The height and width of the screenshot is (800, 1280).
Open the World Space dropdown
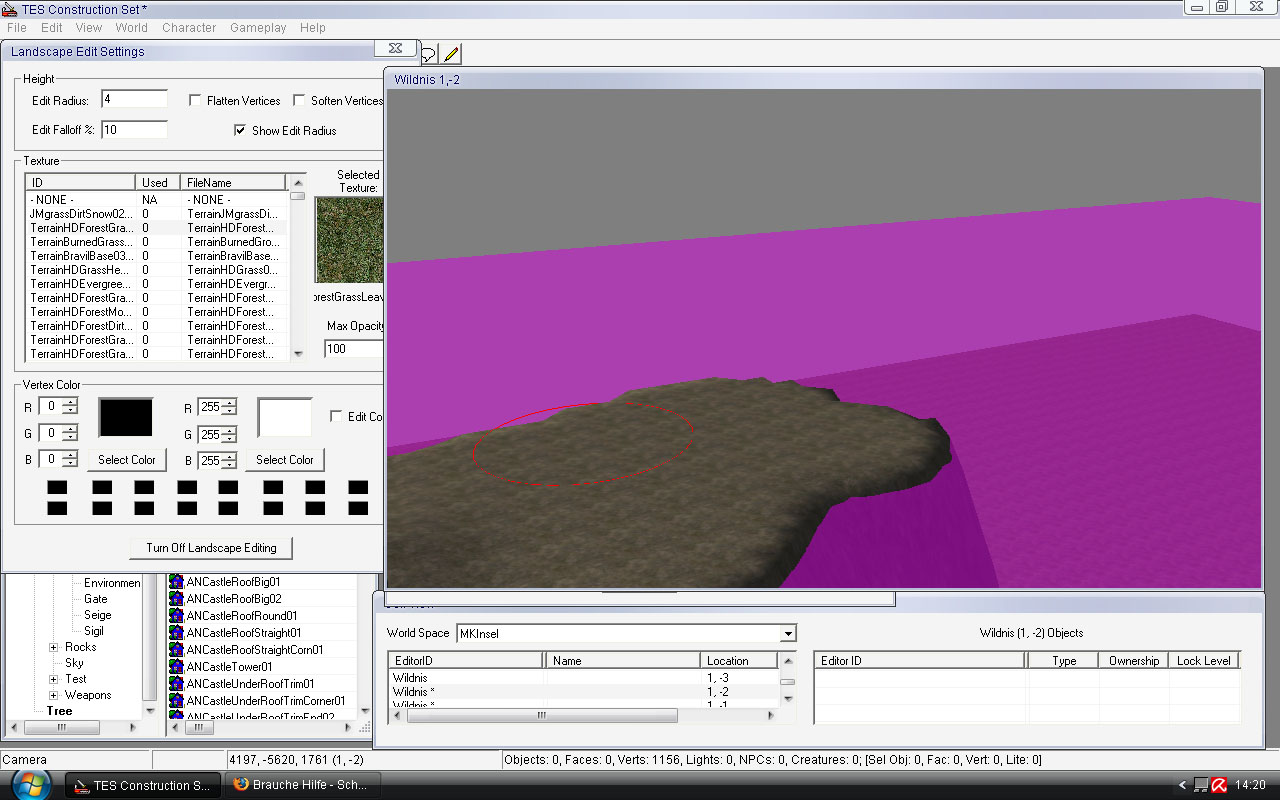(x=788, y=634)
